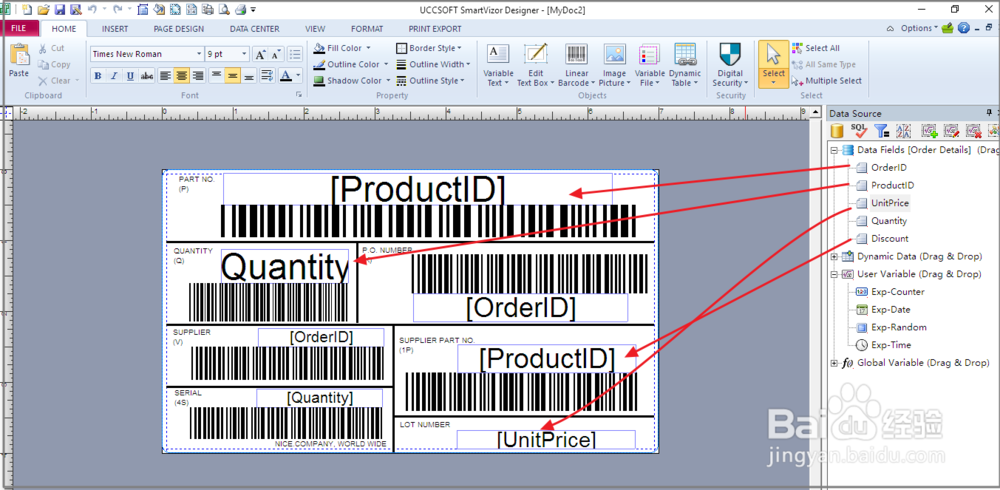Open the Outline Style dropdown
The image size is (1000, 490).
430,80
